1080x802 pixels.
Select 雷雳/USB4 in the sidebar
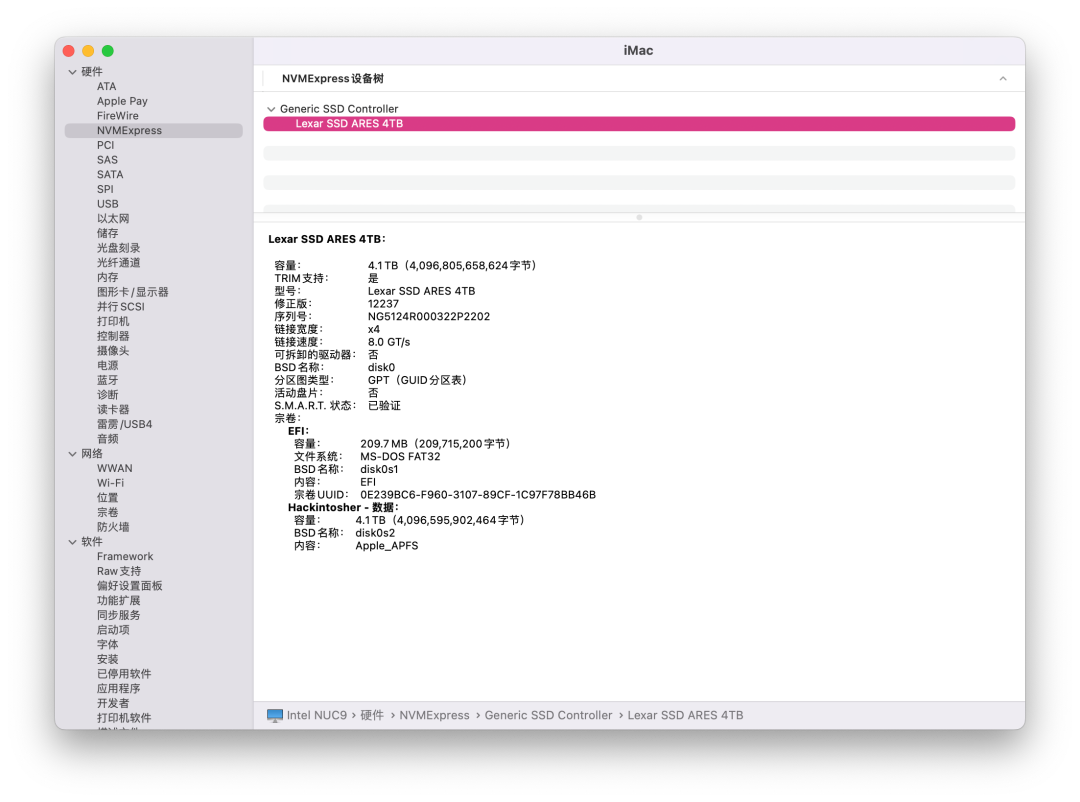(125, 424)
